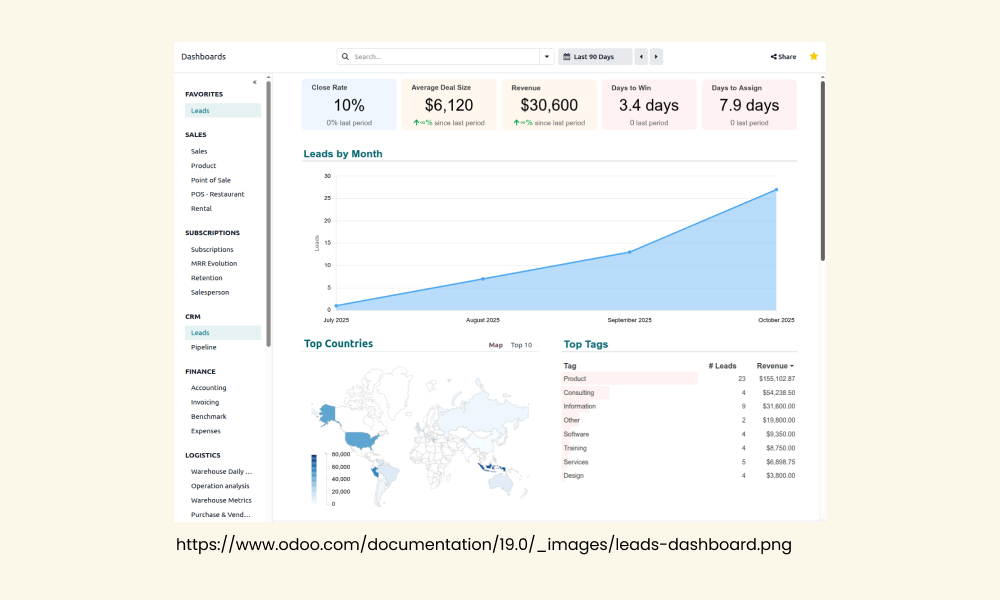The width and height of the screenshot is (1000, 600).
Task: Open the Point of Sale dashboard
Action: click(x=210, y=180)
